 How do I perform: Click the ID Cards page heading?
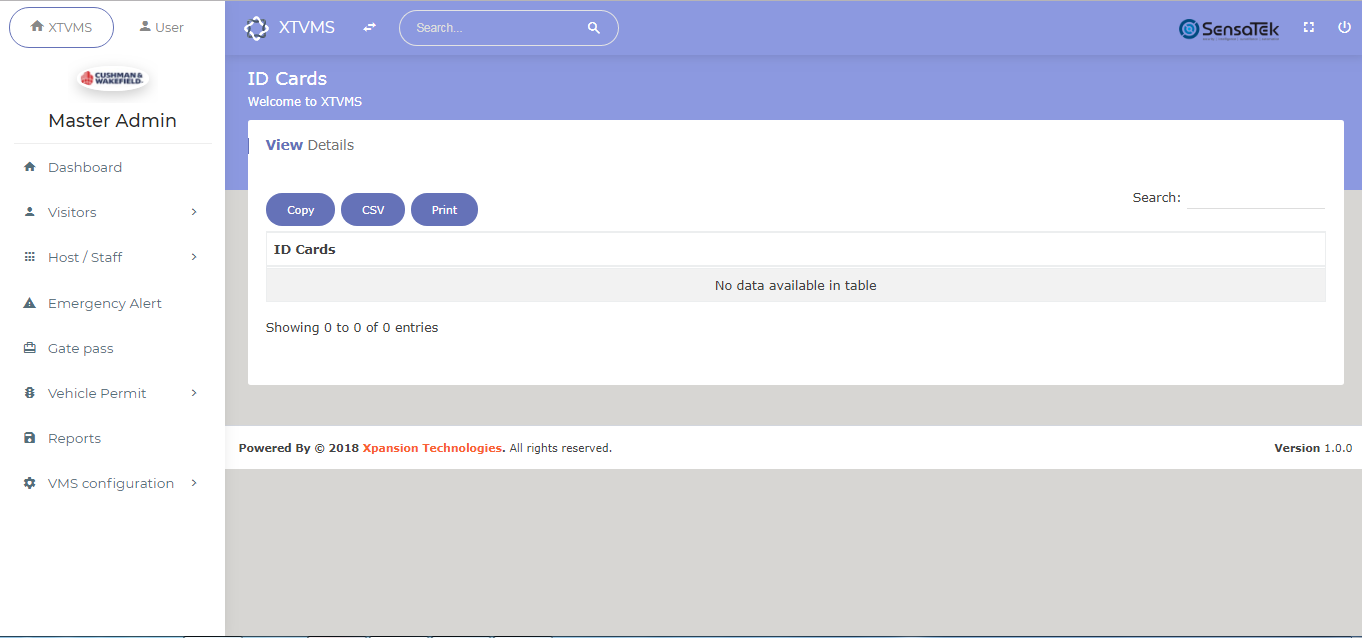(x=287, y=79)
